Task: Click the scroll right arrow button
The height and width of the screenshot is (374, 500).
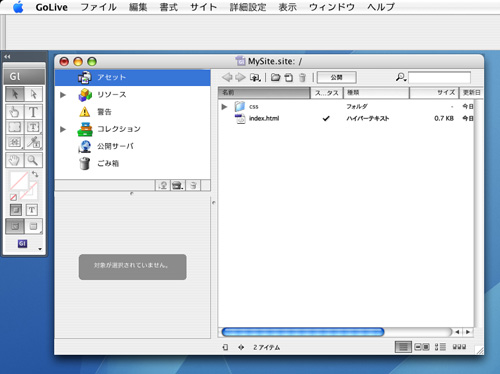Action: point(468,332)
